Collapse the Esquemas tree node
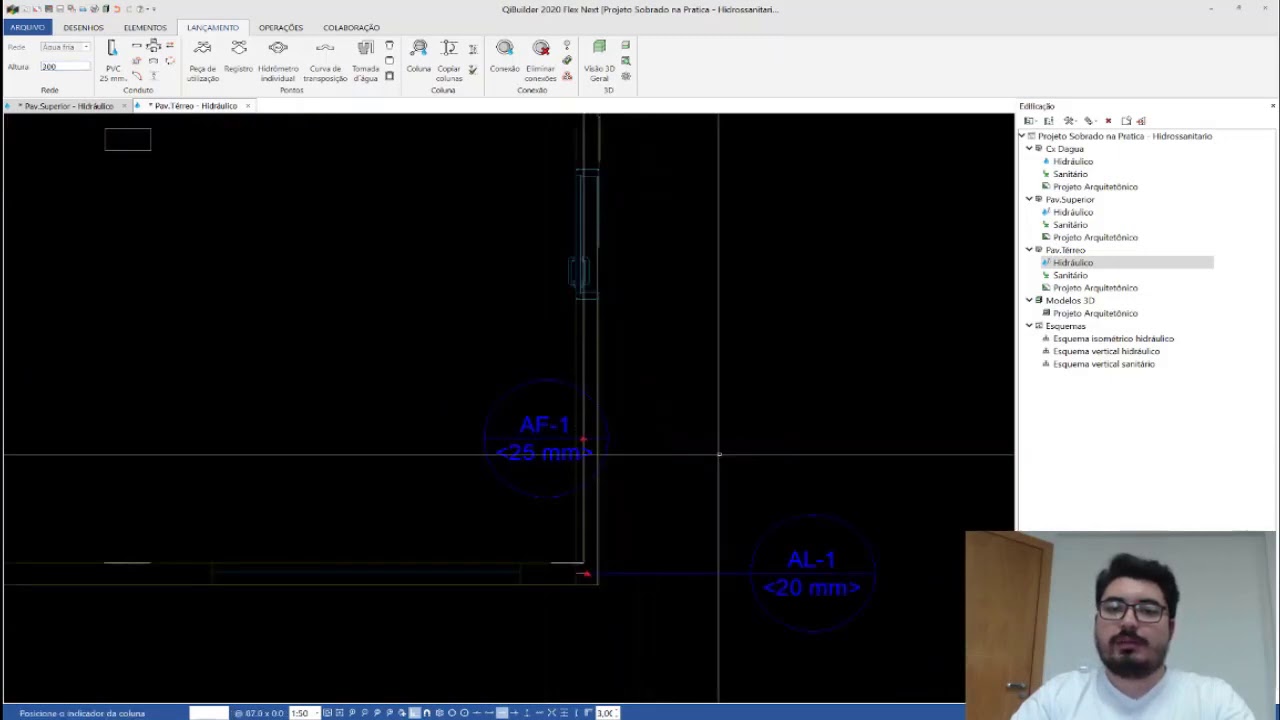The image size is (1280, 720). [x=1029, y=326]
